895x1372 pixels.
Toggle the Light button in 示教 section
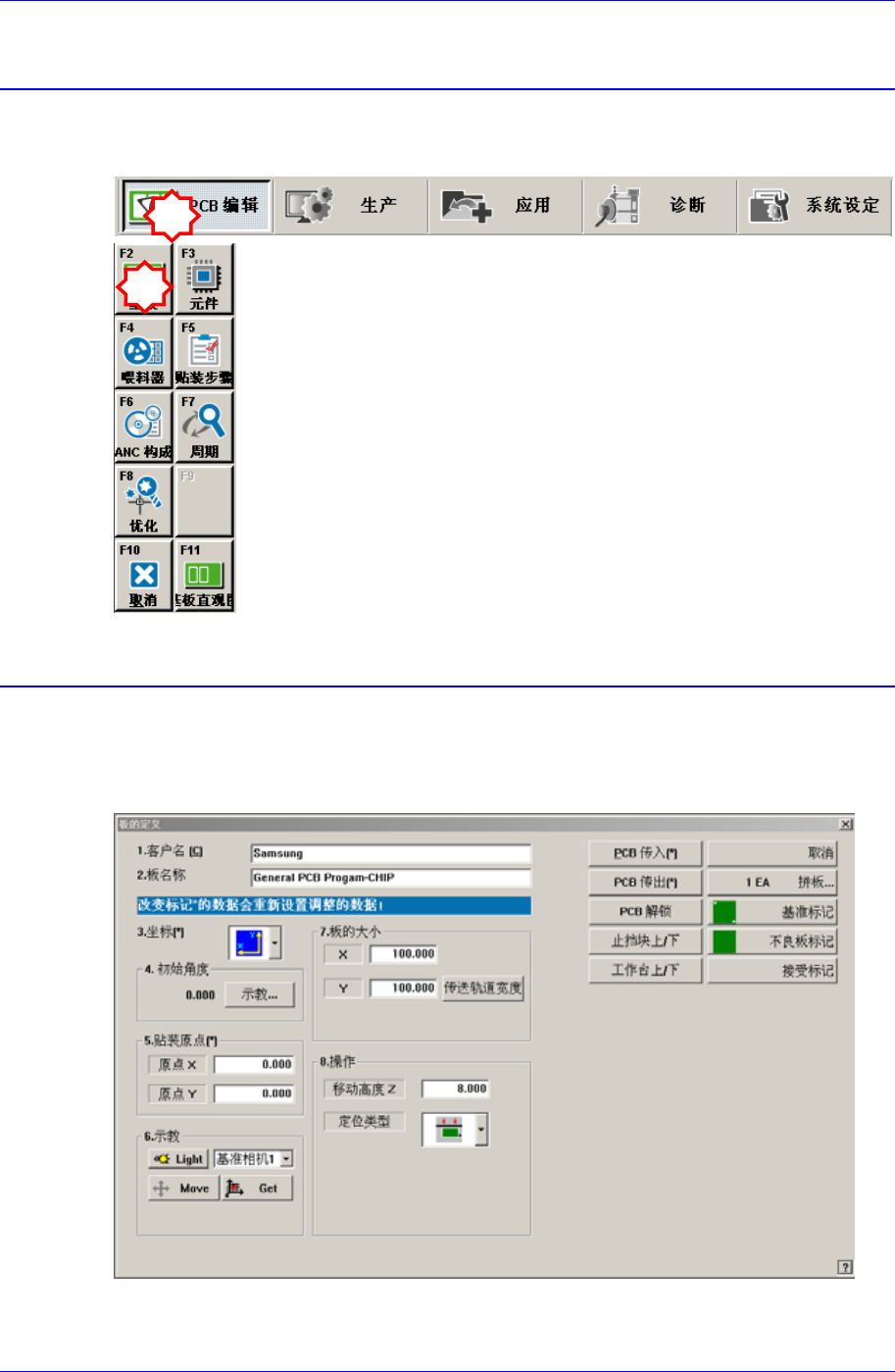(x=178, y=1159)
